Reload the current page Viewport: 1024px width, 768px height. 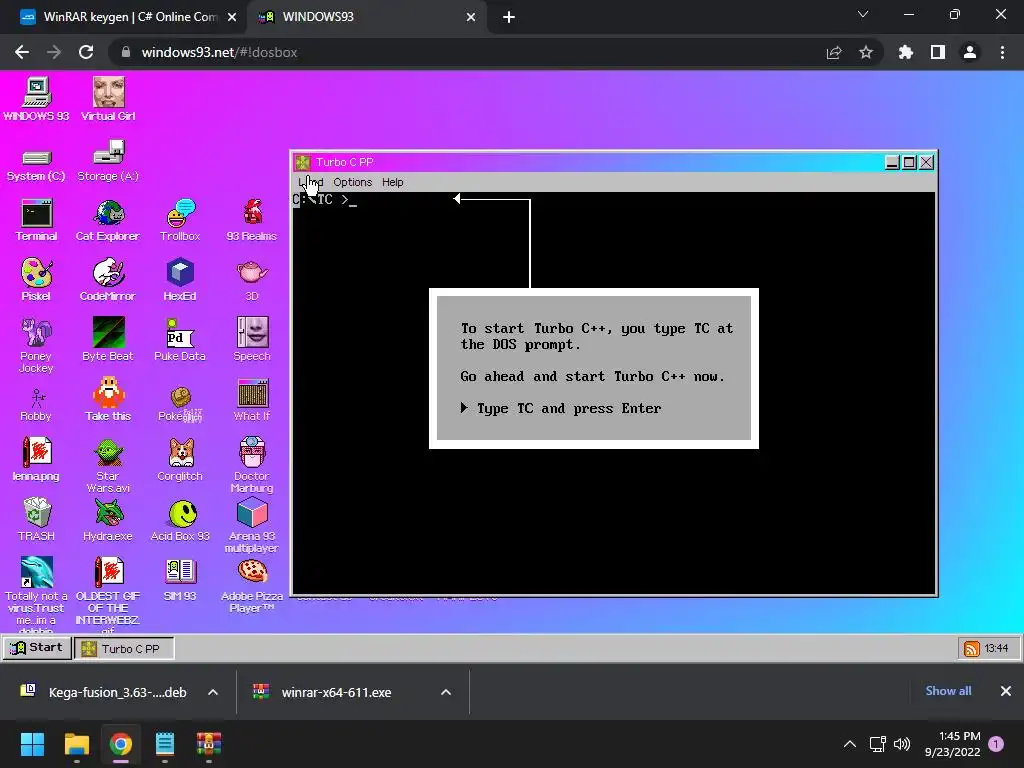(x=86, y=52)
